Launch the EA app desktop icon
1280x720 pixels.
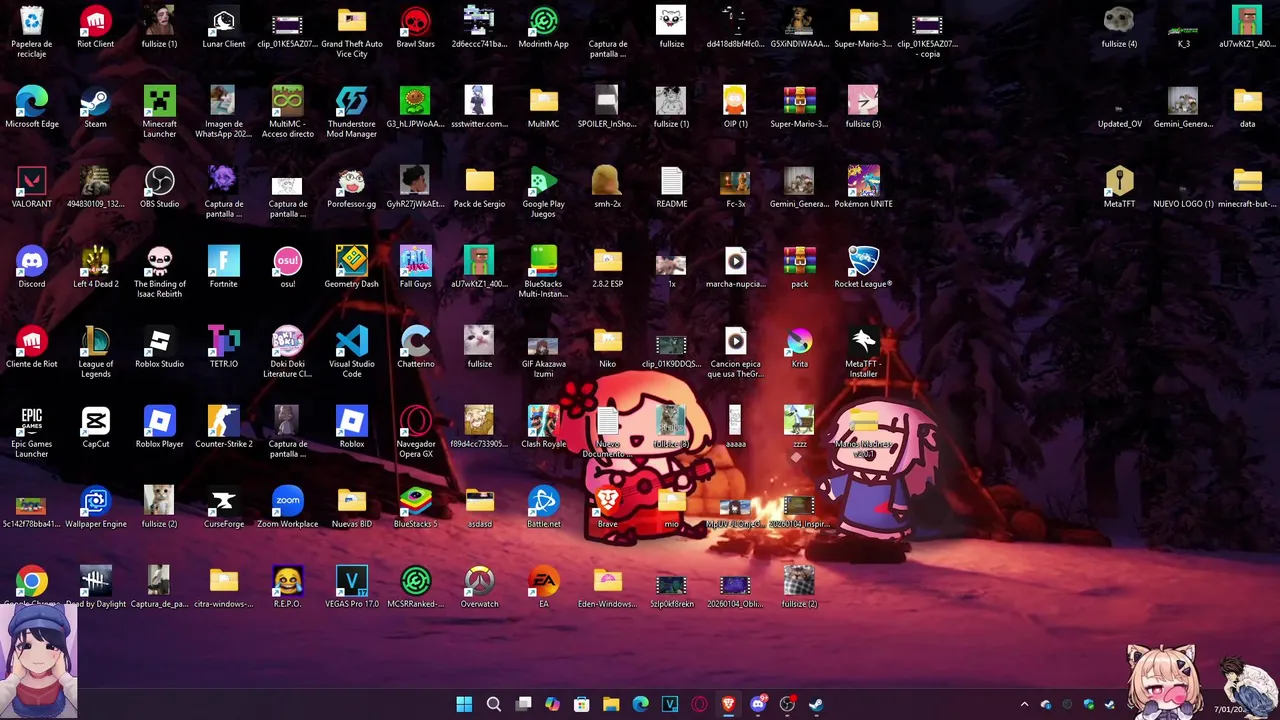544,582
